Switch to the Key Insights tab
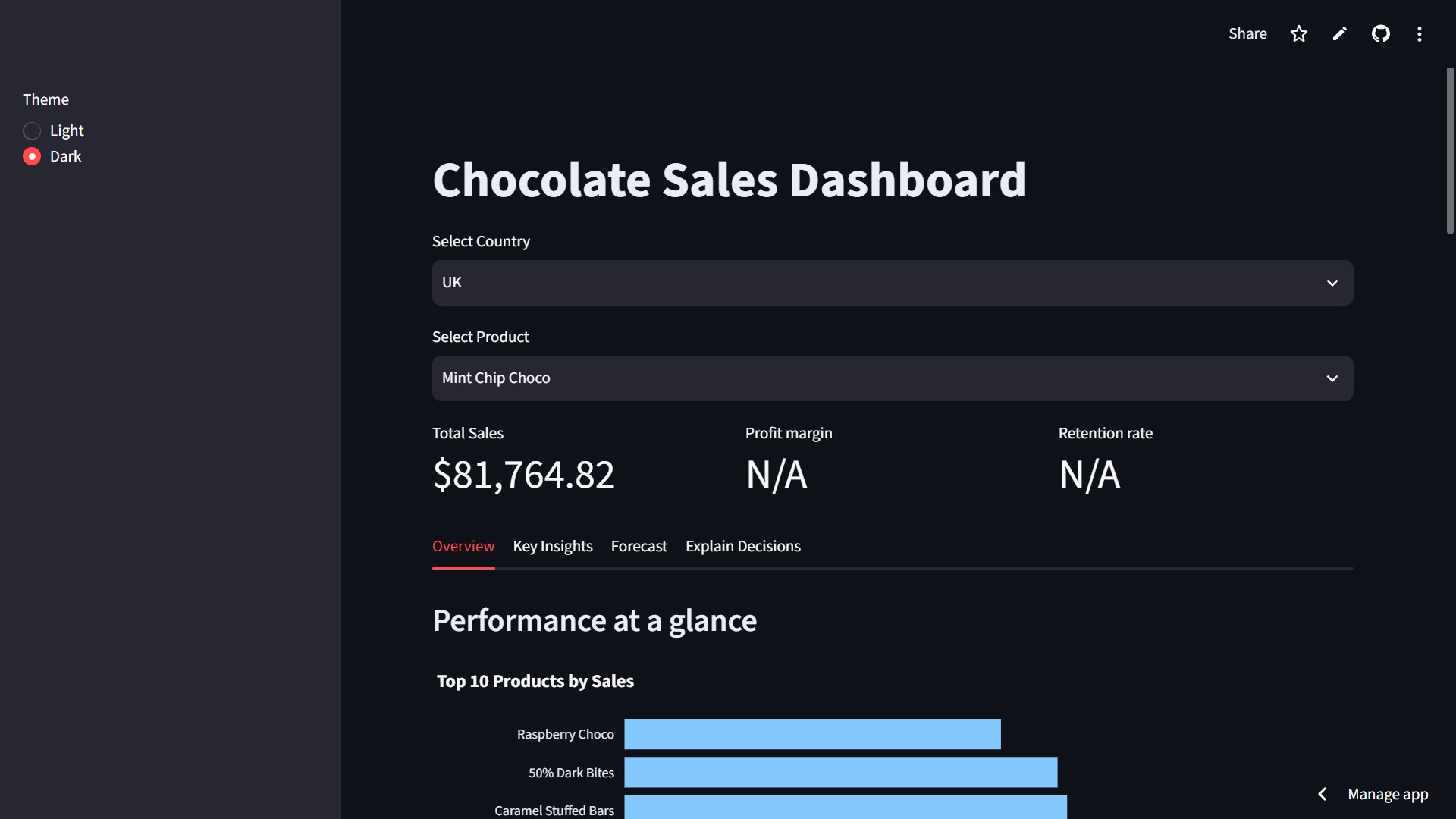1456x819 pixels. (553, 547)
